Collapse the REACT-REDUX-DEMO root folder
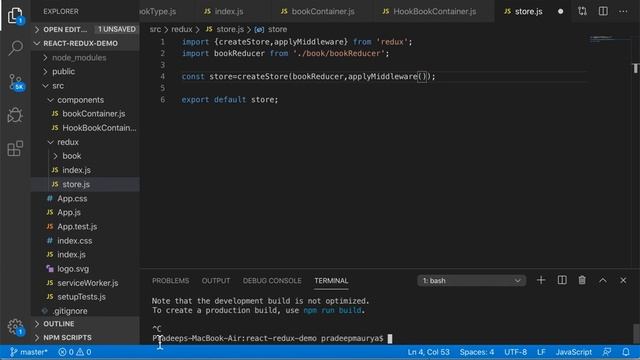The image size is (640, 360). pos(85,43)
